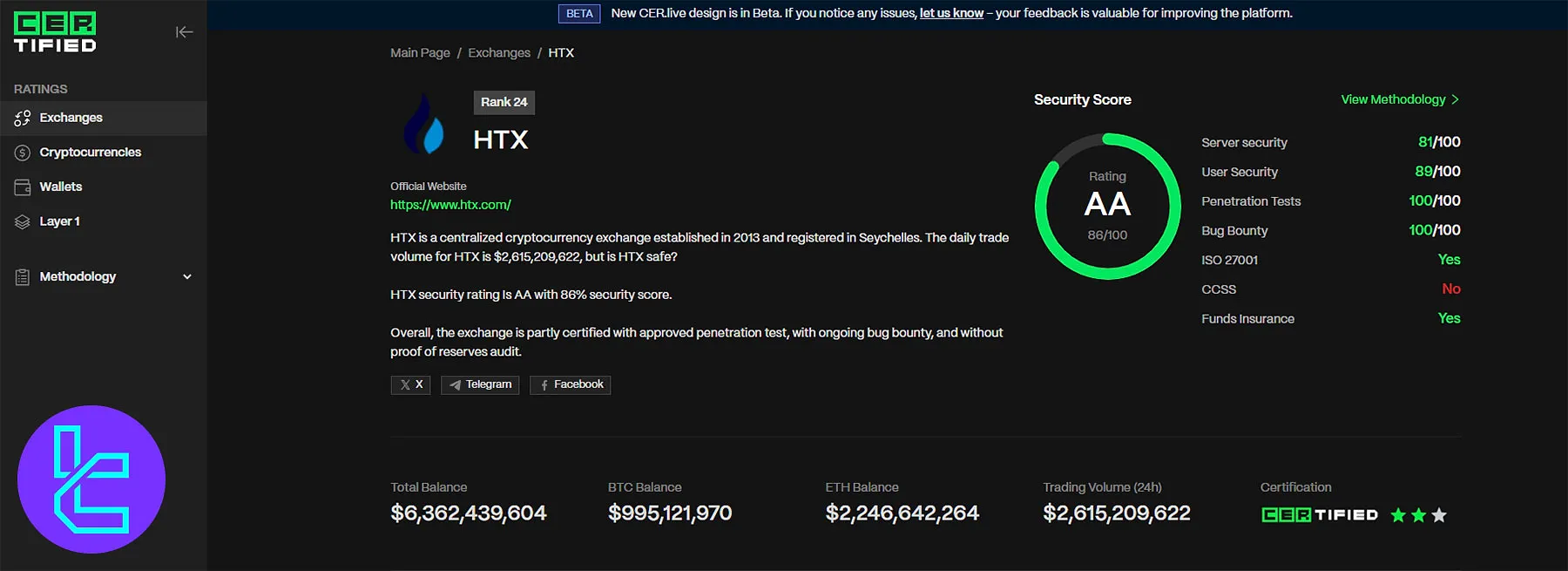Open the Methodology menu item
This screenshot has height=571, width=1568.
click(104, 277)
